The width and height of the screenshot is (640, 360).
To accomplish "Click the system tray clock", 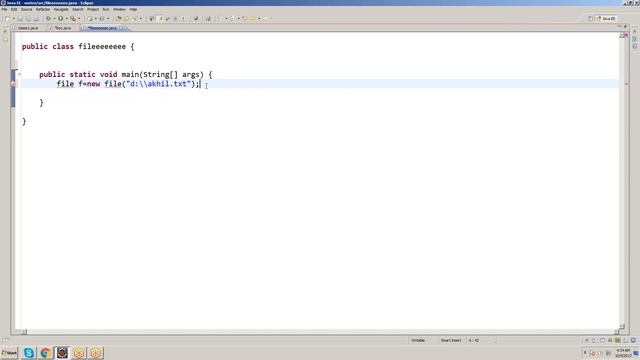I will point(623,353).
